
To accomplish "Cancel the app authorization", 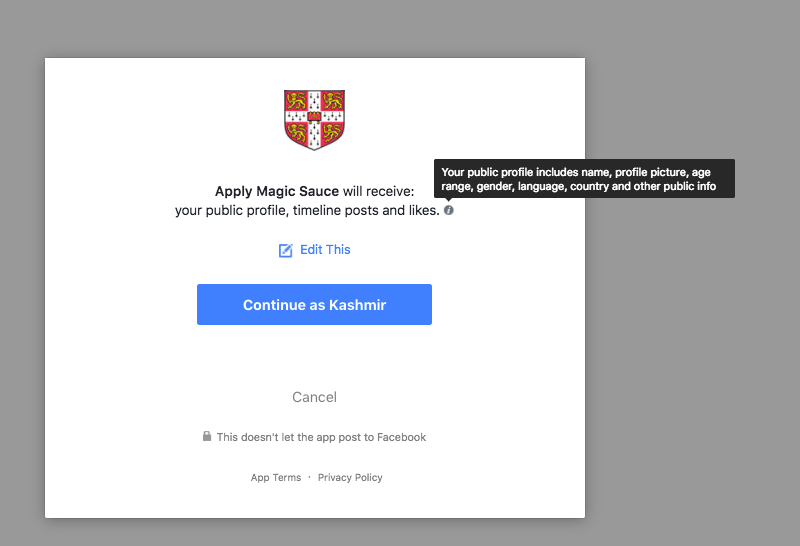I will click(x=314, y=397).
